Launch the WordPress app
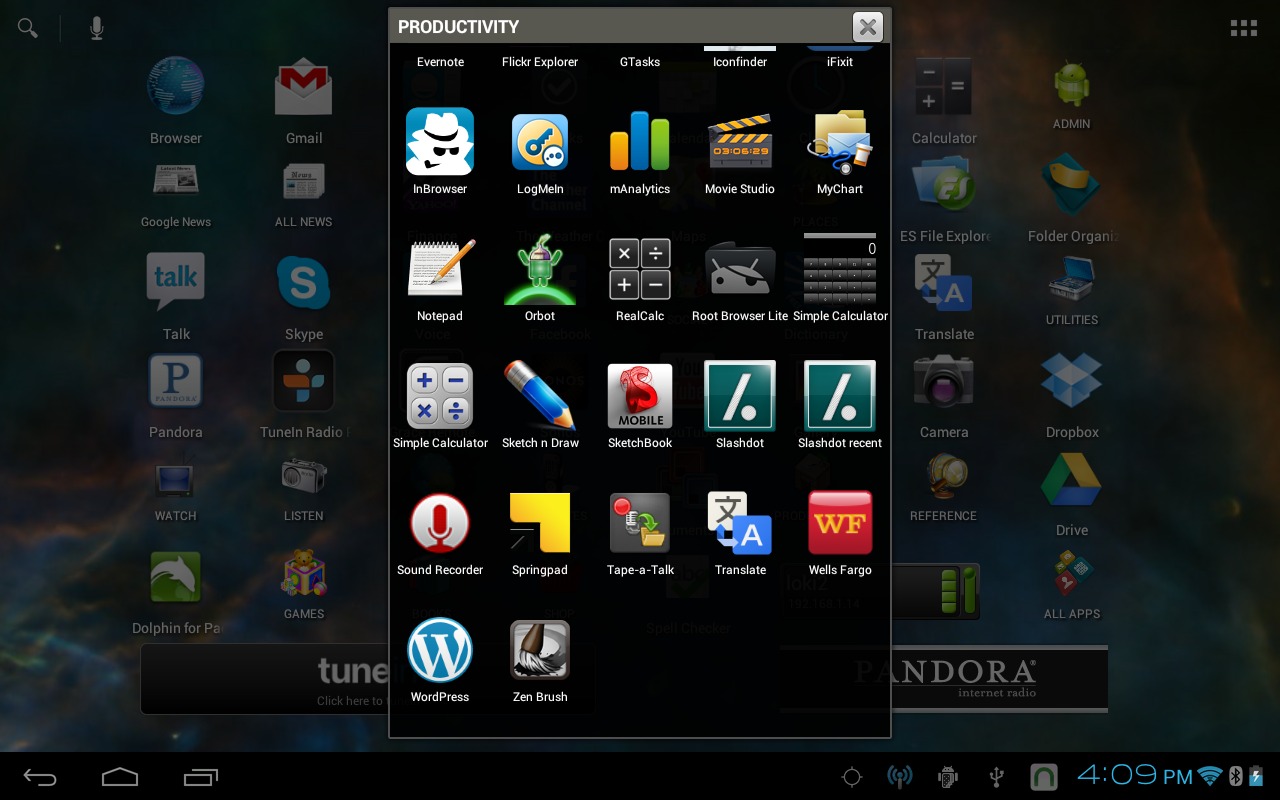Image resolution: width=1280 pixels, height=800 pixels. pyautogui.click(x=440, y=659)
